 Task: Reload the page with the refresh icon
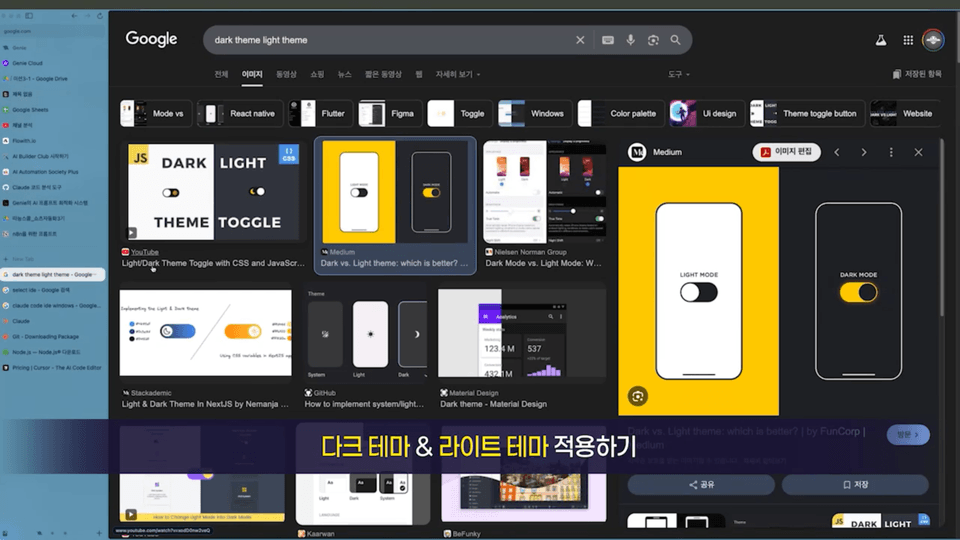(100, 16)
